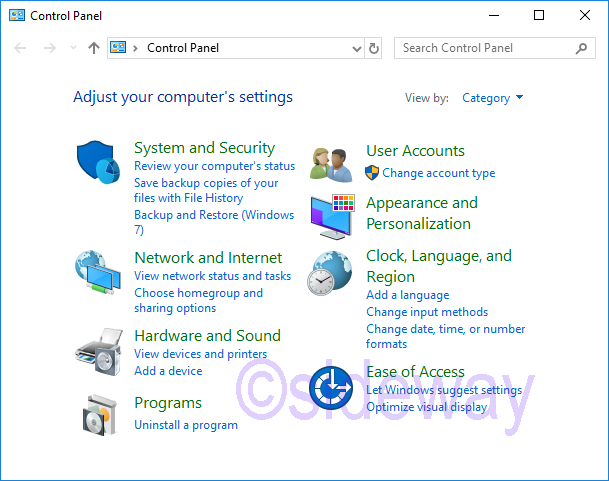Image resolution: width=609 pixels, height=481 pixels.
Task: Click Optimize visual display link
Action: point(426,407)
